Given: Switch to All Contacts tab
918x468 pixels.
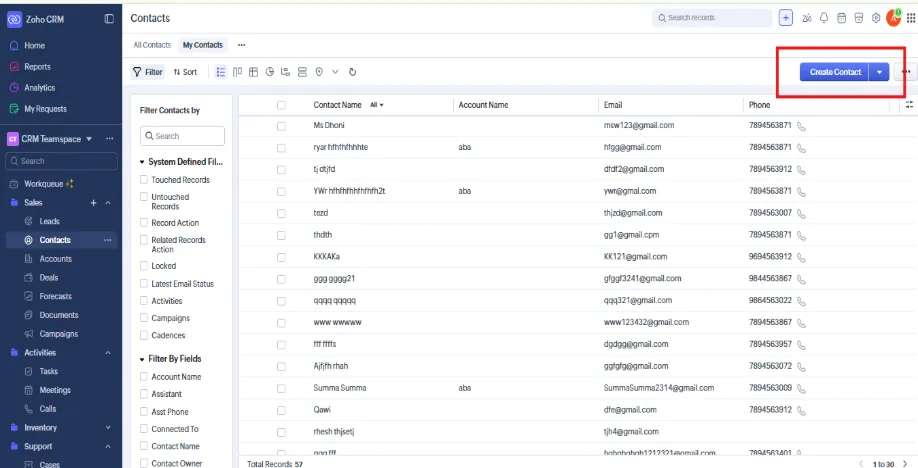Looking at the screenshot, I should 152,45.
